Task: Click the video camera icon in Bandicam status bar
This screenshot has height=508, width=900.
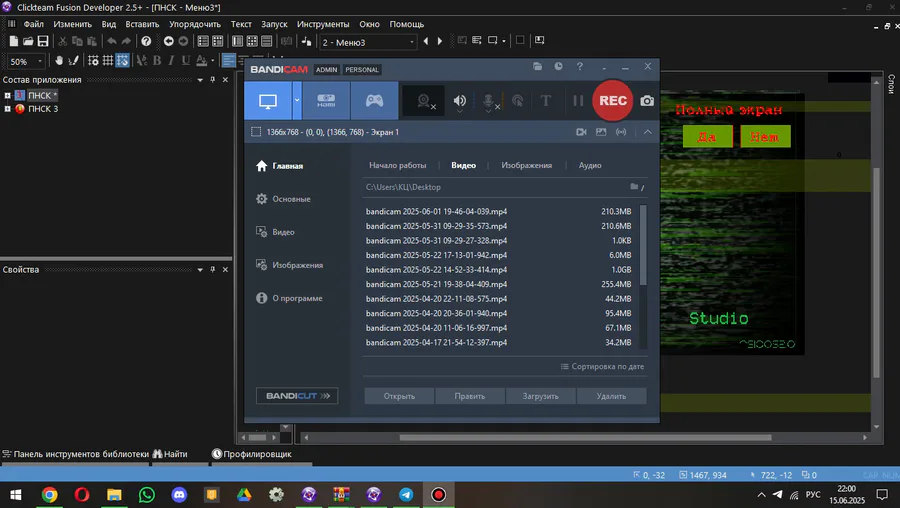Action: 581,132
